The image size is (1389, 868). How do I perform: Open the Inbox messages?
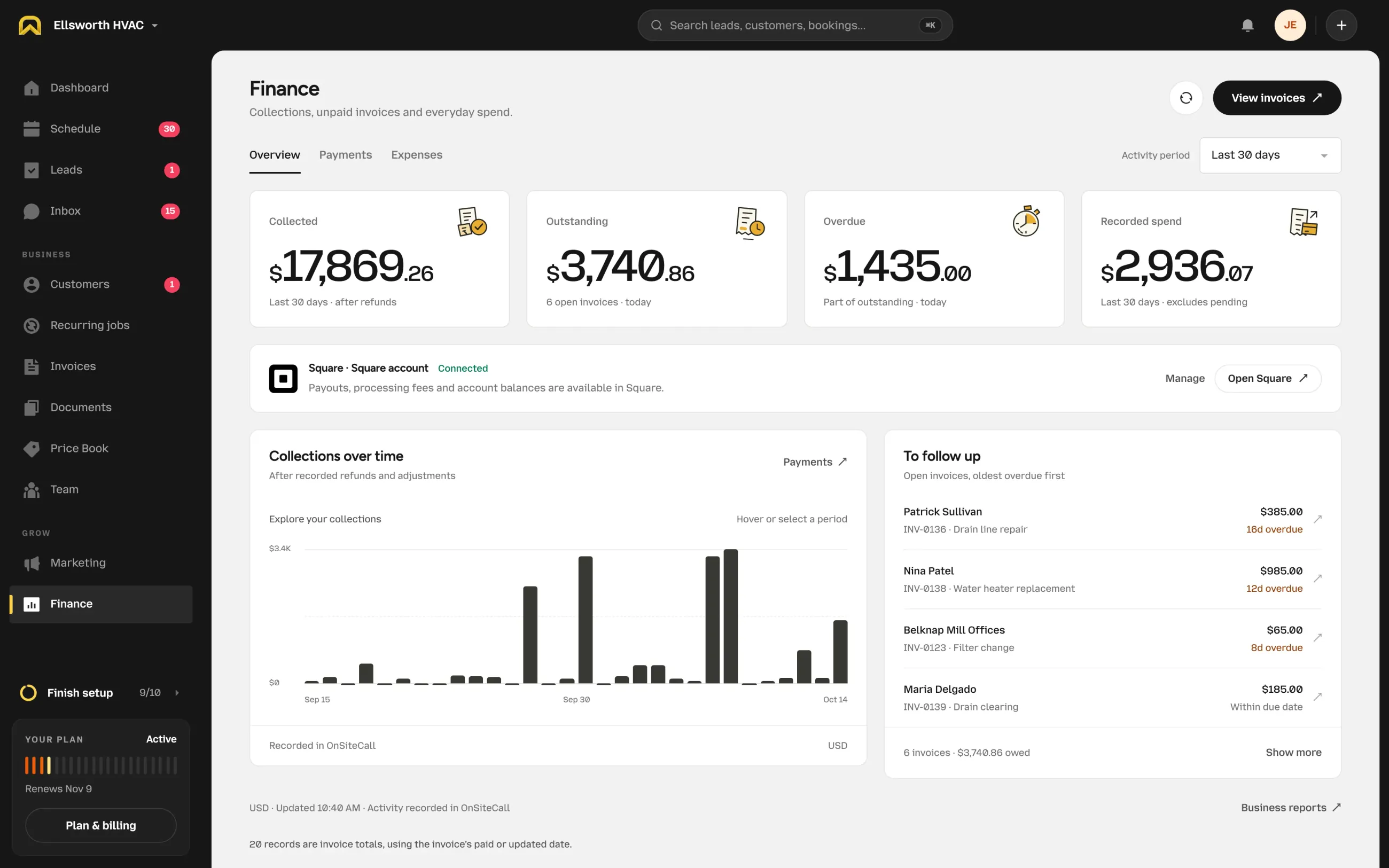(100, 212)
